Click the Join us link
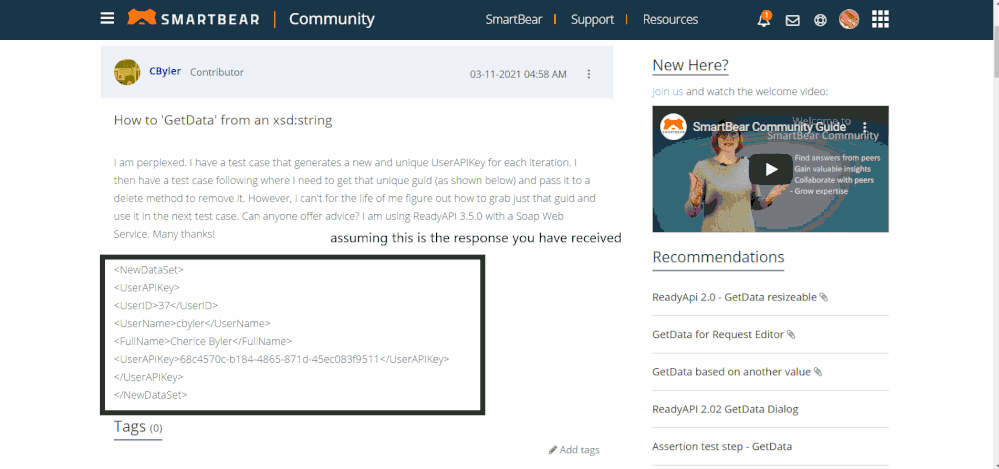 (x=667, y=92)
